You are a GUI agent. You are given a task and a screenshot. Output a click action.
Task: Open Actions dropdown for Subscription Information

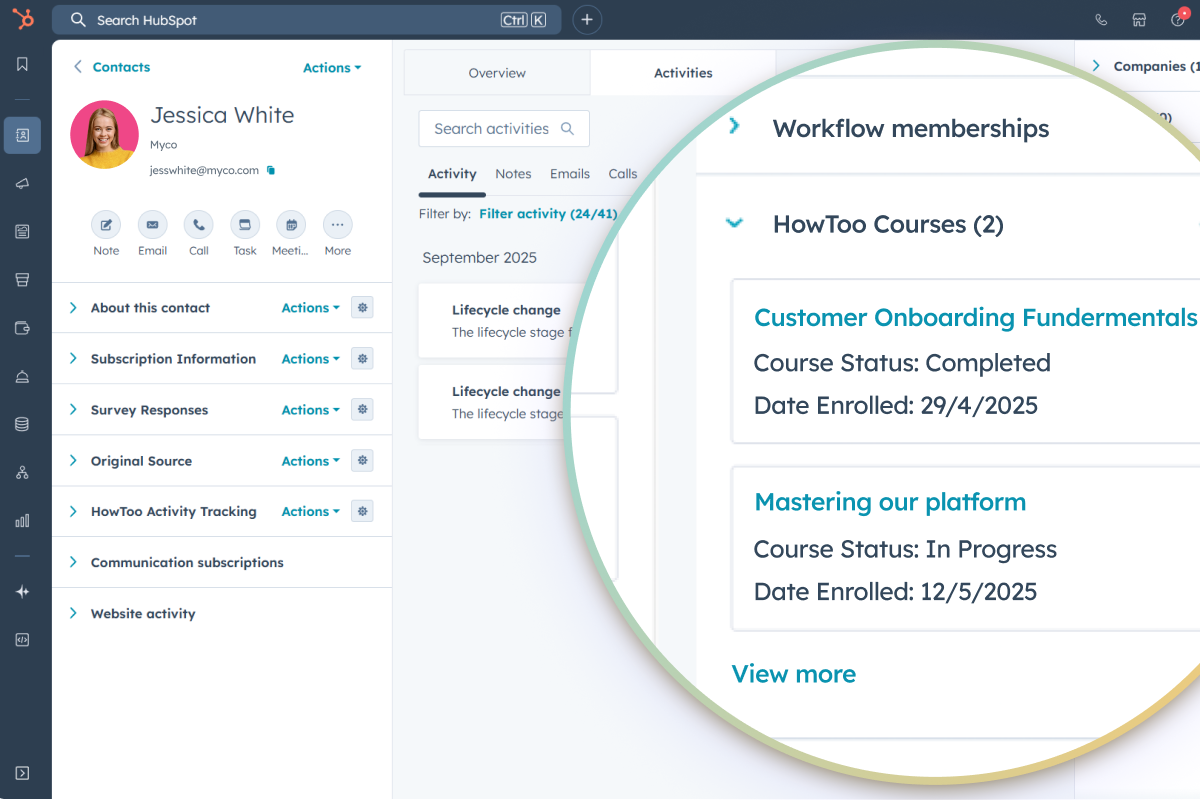(311, 359)
